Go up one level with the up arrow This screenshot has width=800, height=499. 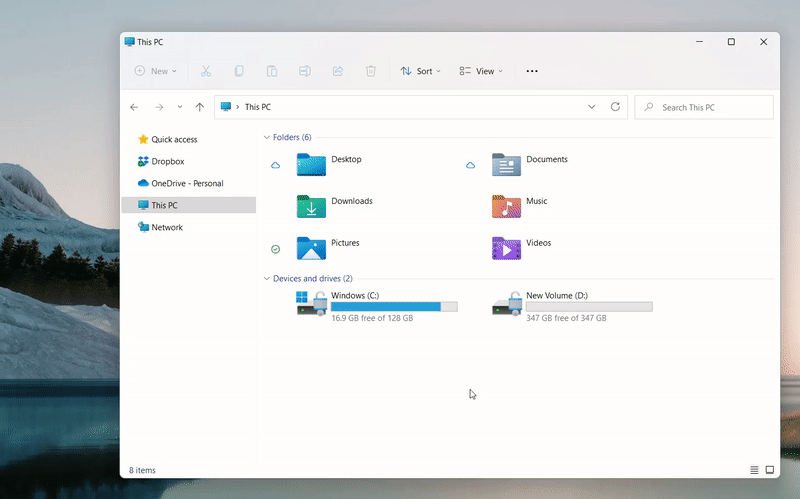200,107
